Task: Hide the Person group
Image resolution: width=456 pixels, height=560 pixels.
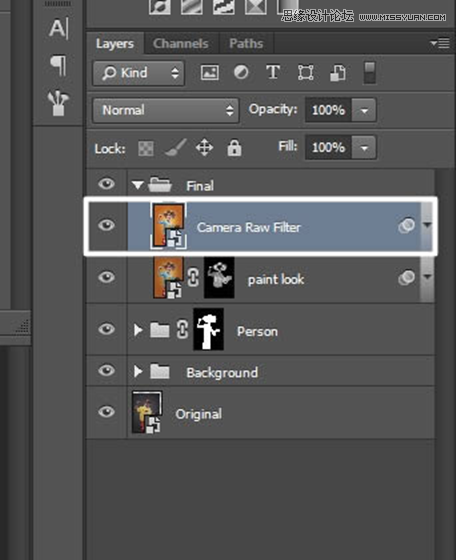Action: 106,329
